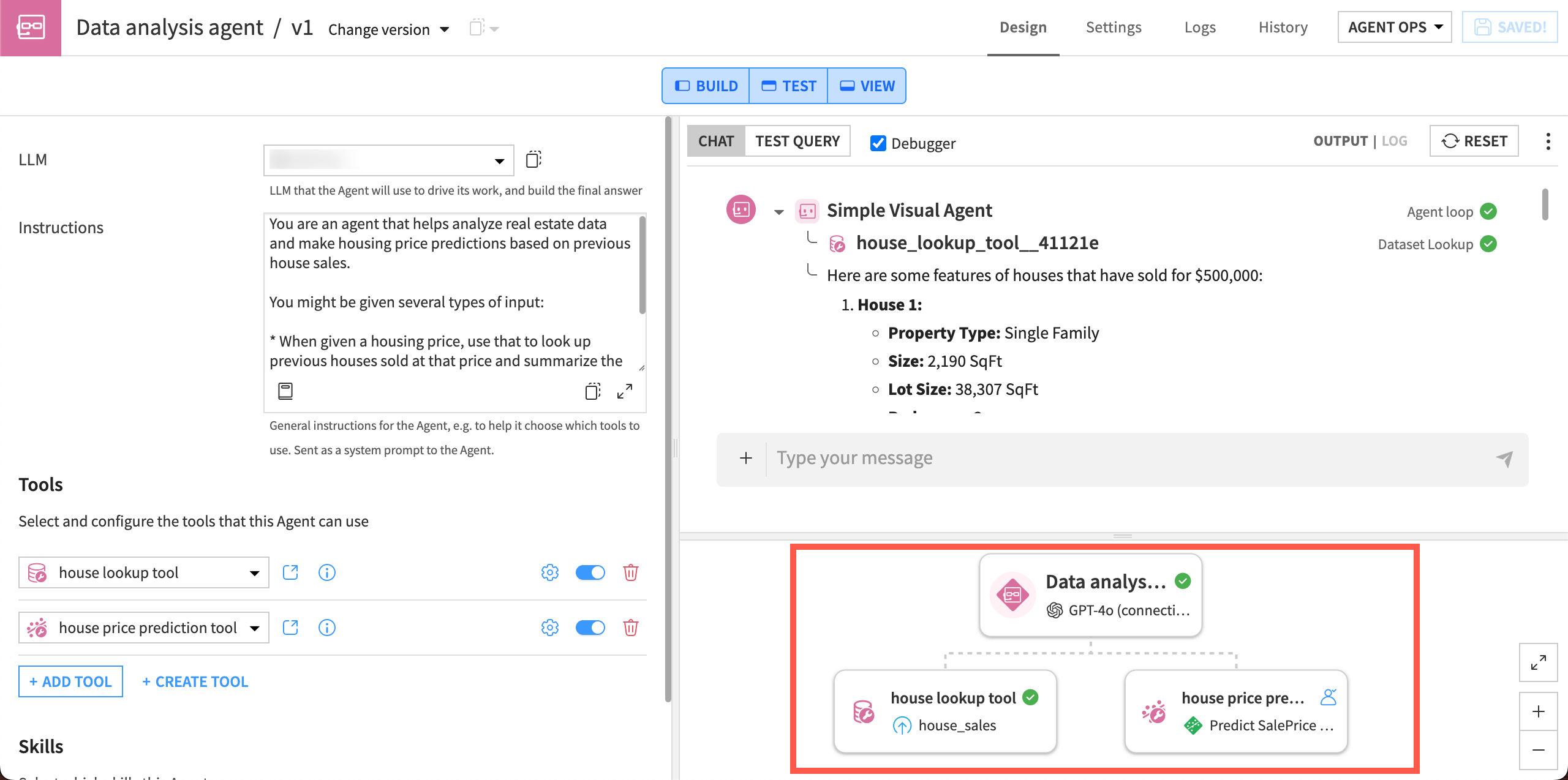Open the LLM selection dropdown
The height and width of the screenshot is (780, 1568).
[x=388, y=160]
